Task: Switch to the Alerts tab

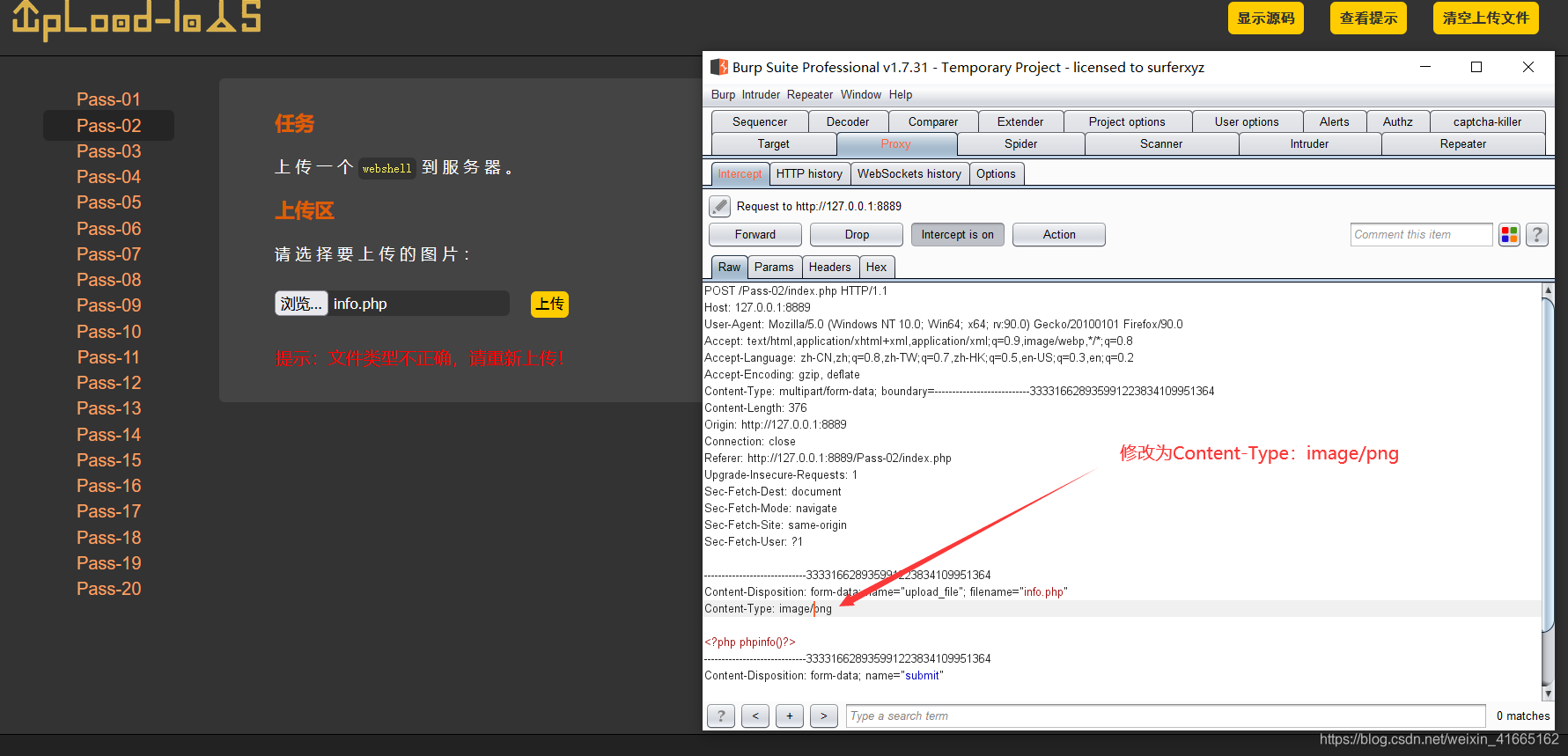Action: pos(1334,121)
